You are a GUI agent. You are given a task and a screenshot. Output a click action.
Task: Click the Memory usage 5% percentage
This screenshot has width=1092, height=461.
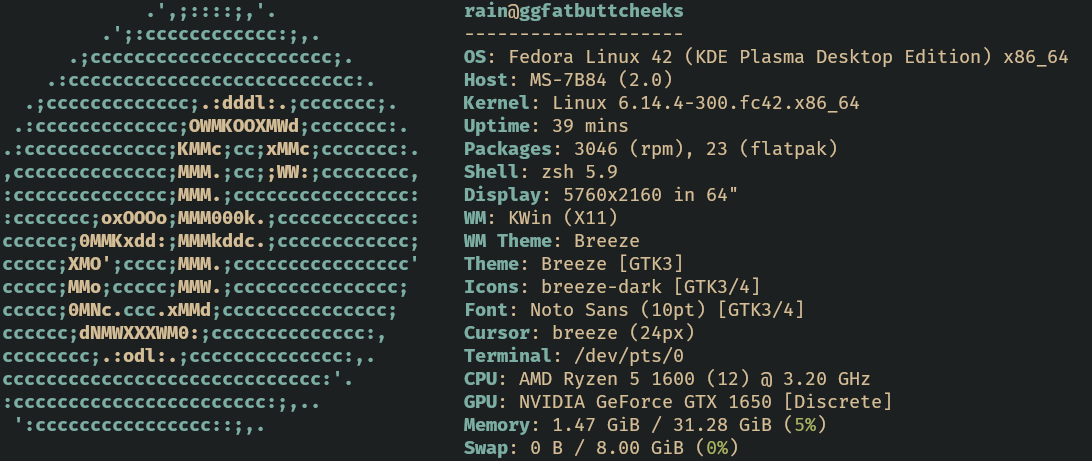click(x=805, y=425)
